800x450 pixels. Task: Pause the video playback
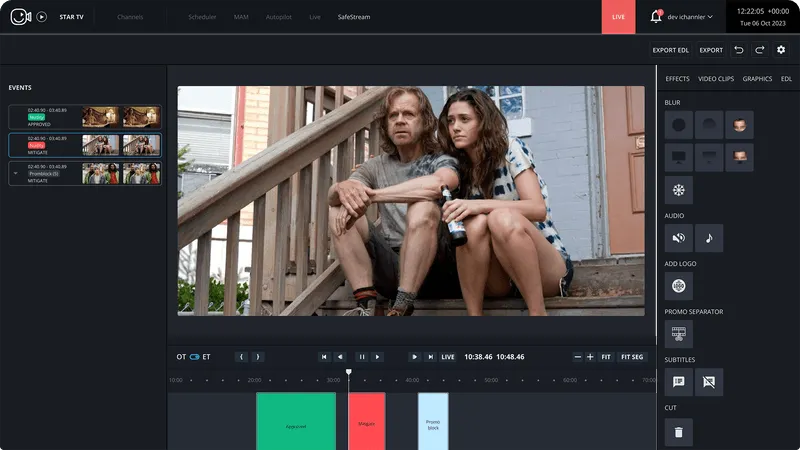click(362, 357)
